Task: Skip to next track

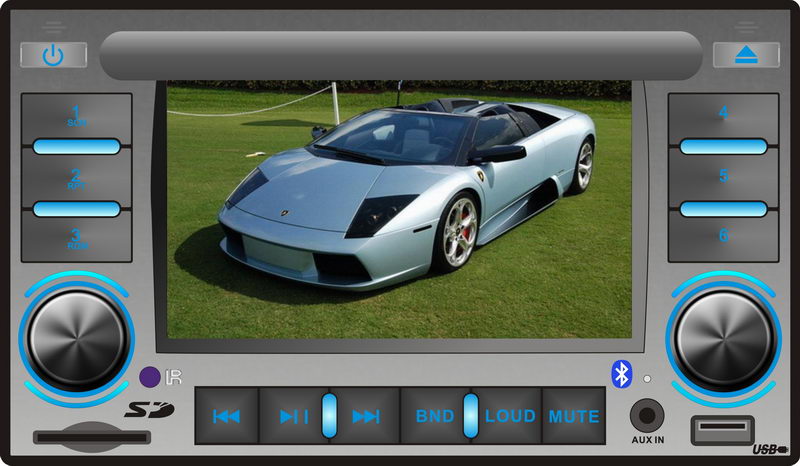Action: tap(367, 416)
